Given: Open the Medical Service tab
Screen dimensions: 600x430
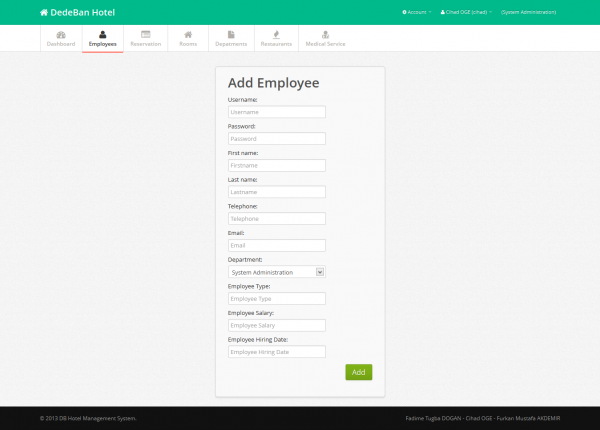Looking at the screenshot, I should coord(325,39).
